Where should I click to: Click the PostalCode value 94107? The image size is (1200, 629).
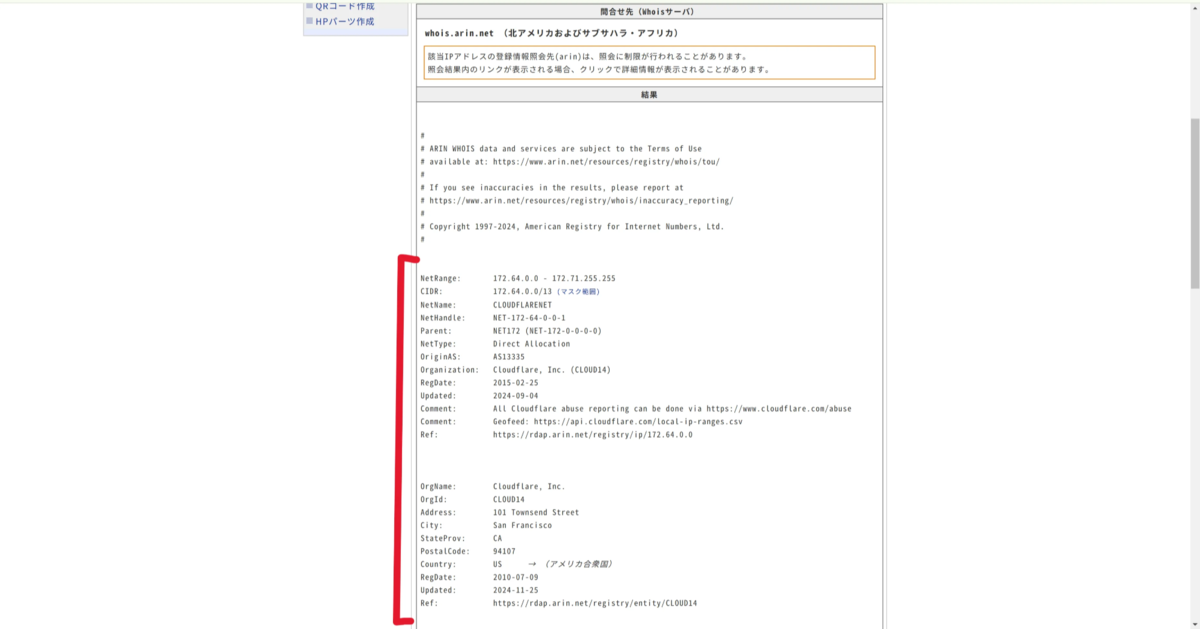[x=505, y=551]
